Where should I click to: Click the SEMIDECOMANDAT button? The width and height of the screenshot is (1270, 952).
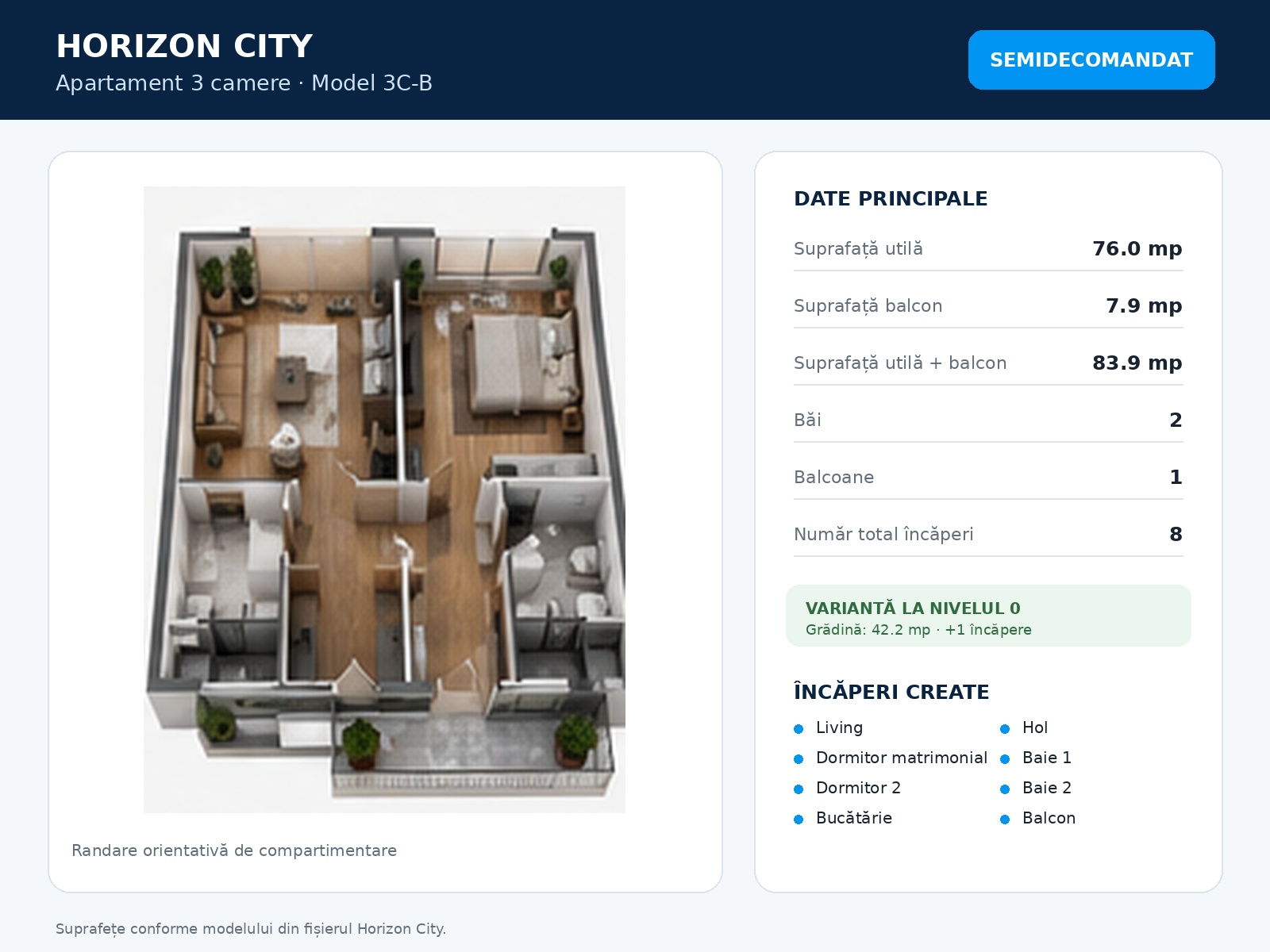(1091, 60)
